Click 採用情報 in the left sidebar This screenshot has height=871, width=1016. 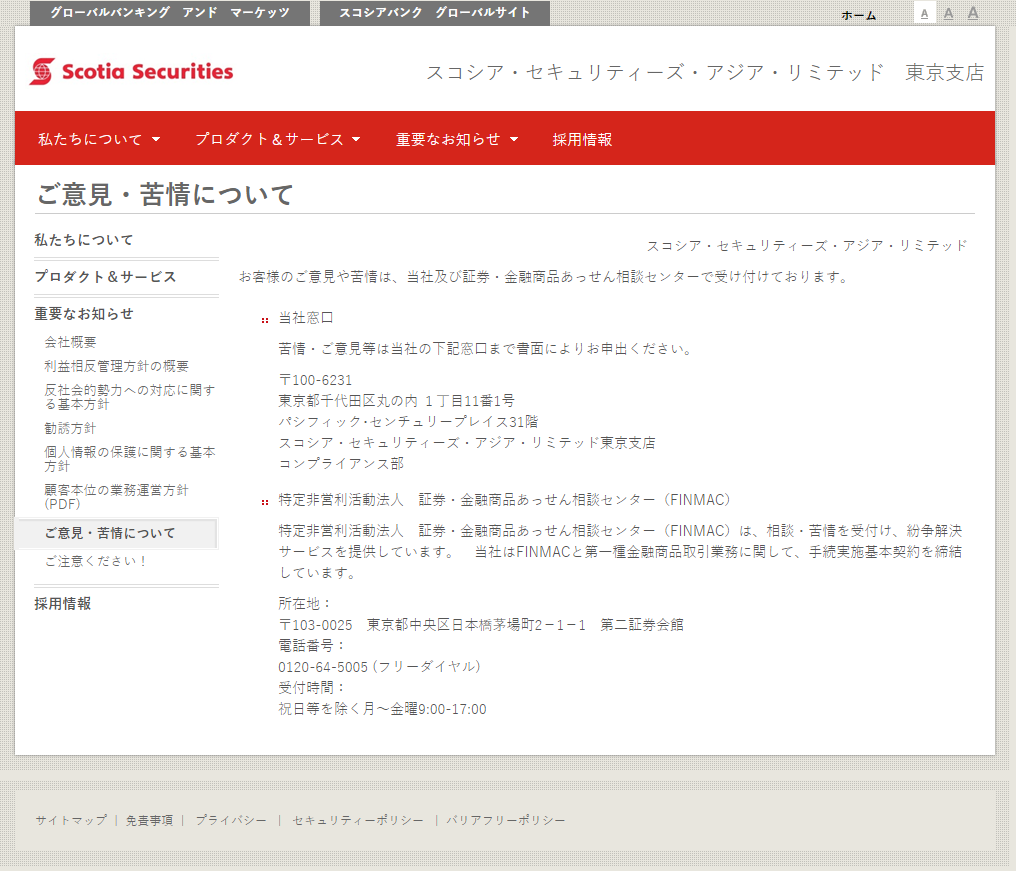click(62, 603)
